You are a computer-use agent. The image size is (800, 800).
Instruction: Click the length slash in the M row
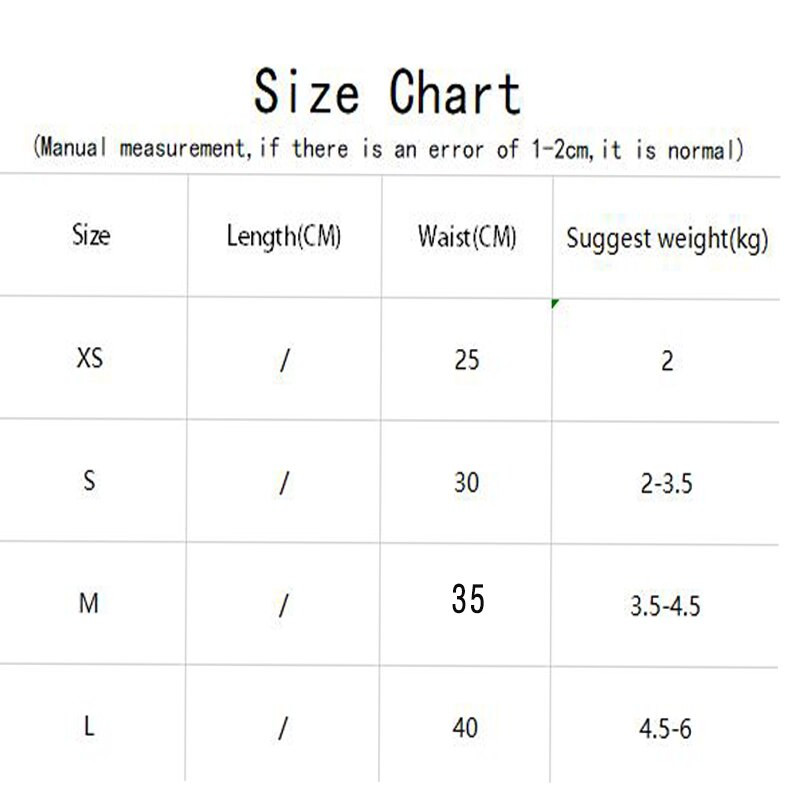click(284, 605)
